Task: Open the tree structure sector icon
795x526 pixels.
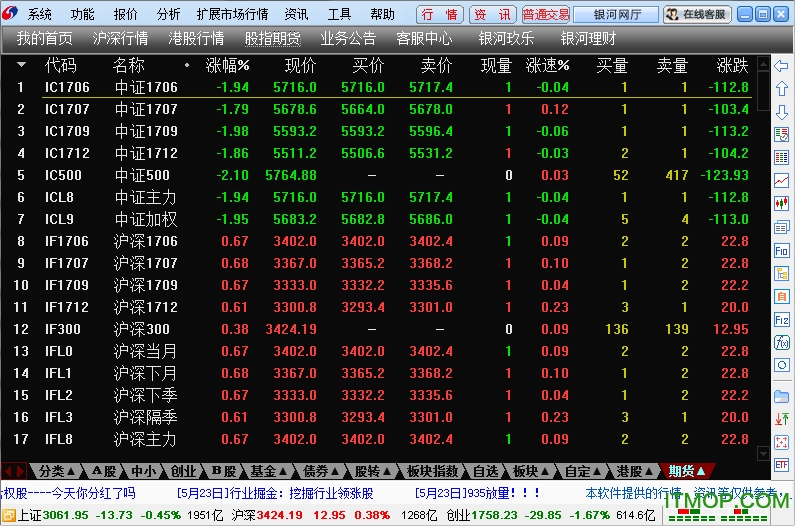Action: click(781, 274)
